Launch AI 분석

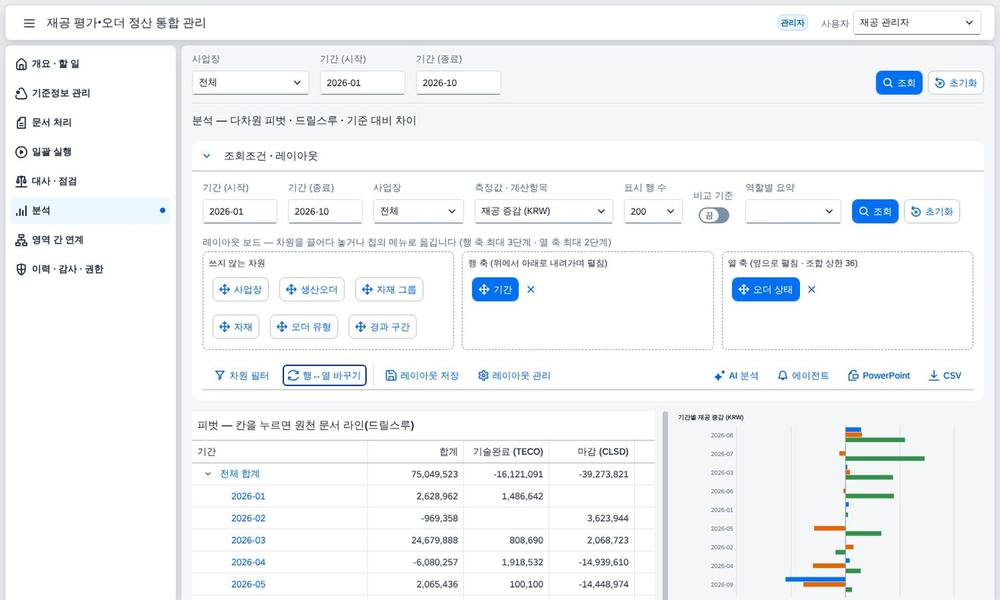point(736,376)
